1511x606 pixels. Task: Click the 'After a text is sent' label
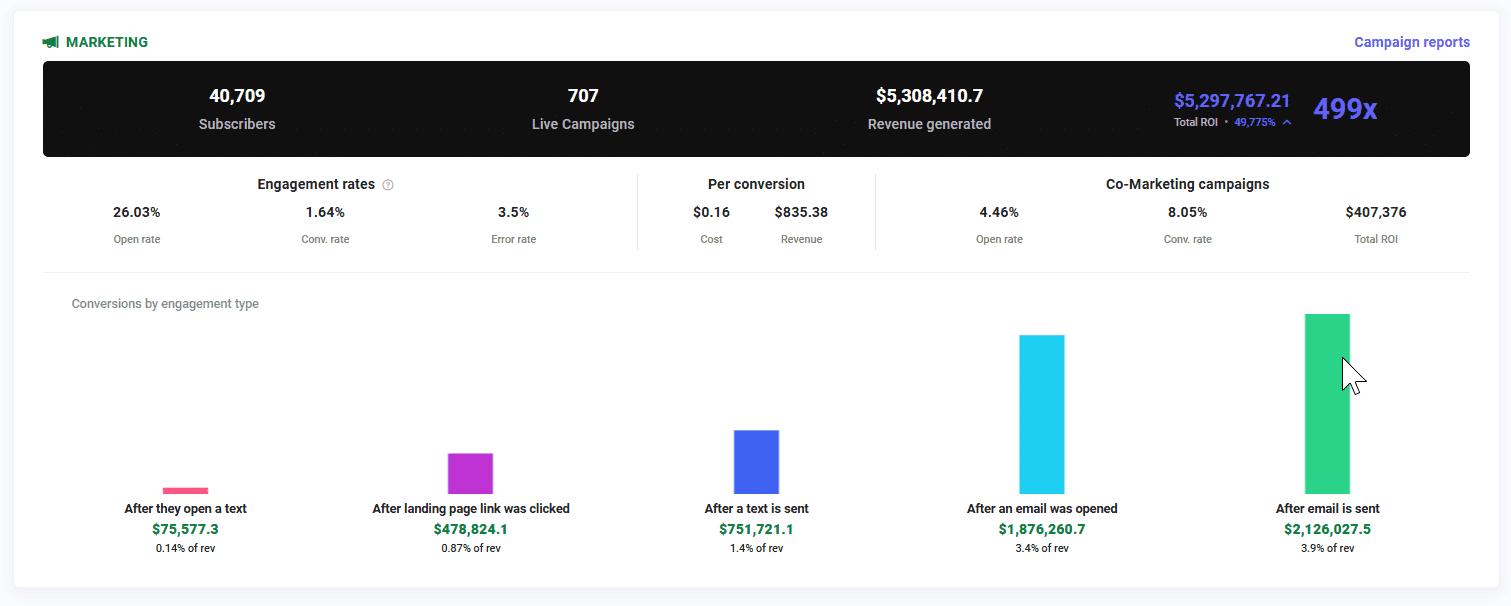click(757, 509)
